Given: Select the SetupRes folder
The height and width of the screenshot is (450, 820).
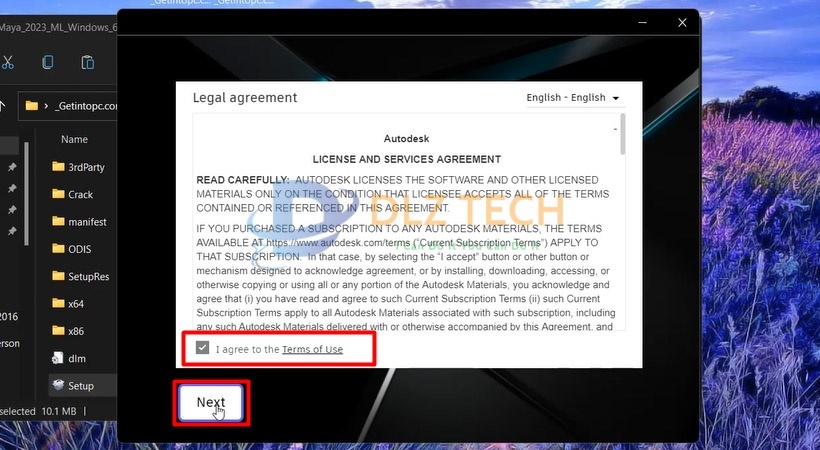Looking at the screenshot, I should pos(81,276).
